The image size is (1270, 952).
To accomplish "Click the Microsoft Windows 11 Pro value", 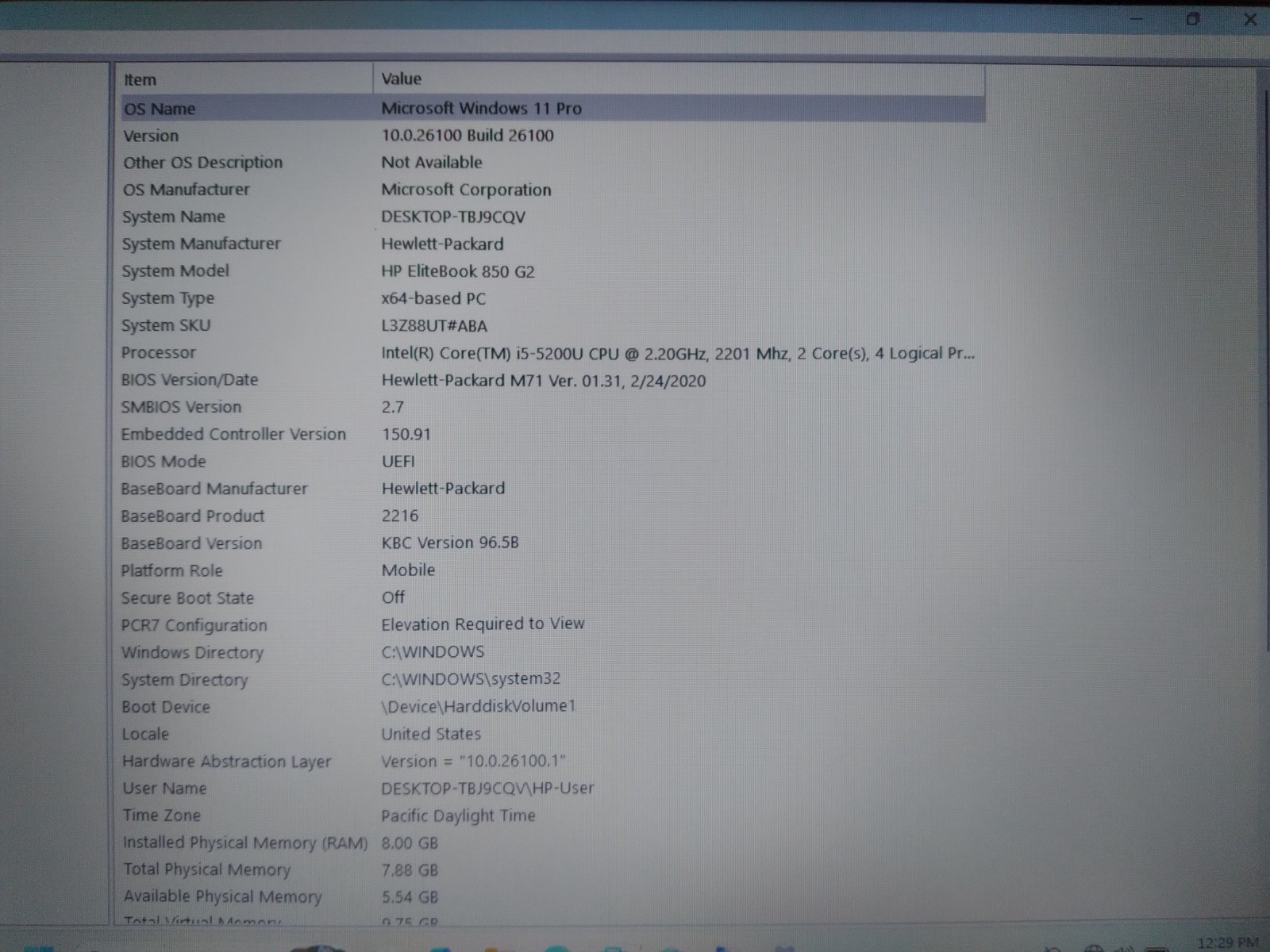I will 481,108.
